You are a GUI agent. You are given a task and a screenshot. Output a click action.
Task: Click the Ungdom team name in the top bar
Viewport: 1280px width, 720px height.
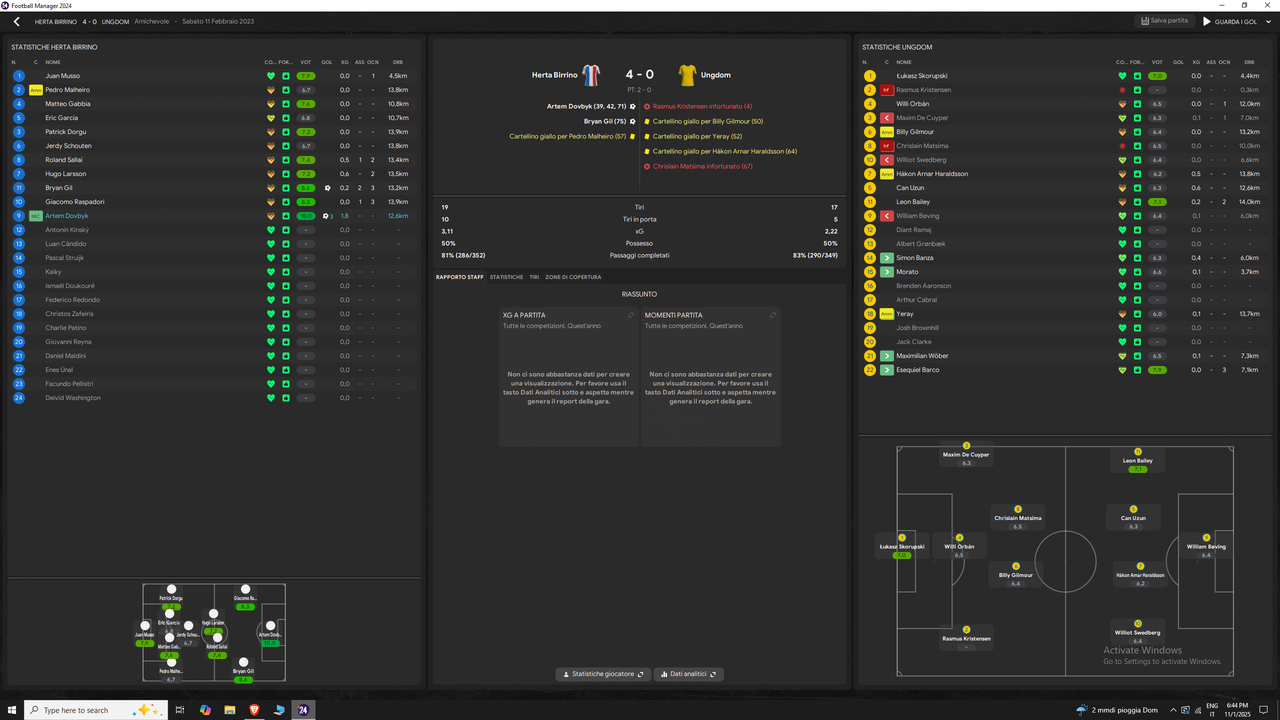click(116, 21)
